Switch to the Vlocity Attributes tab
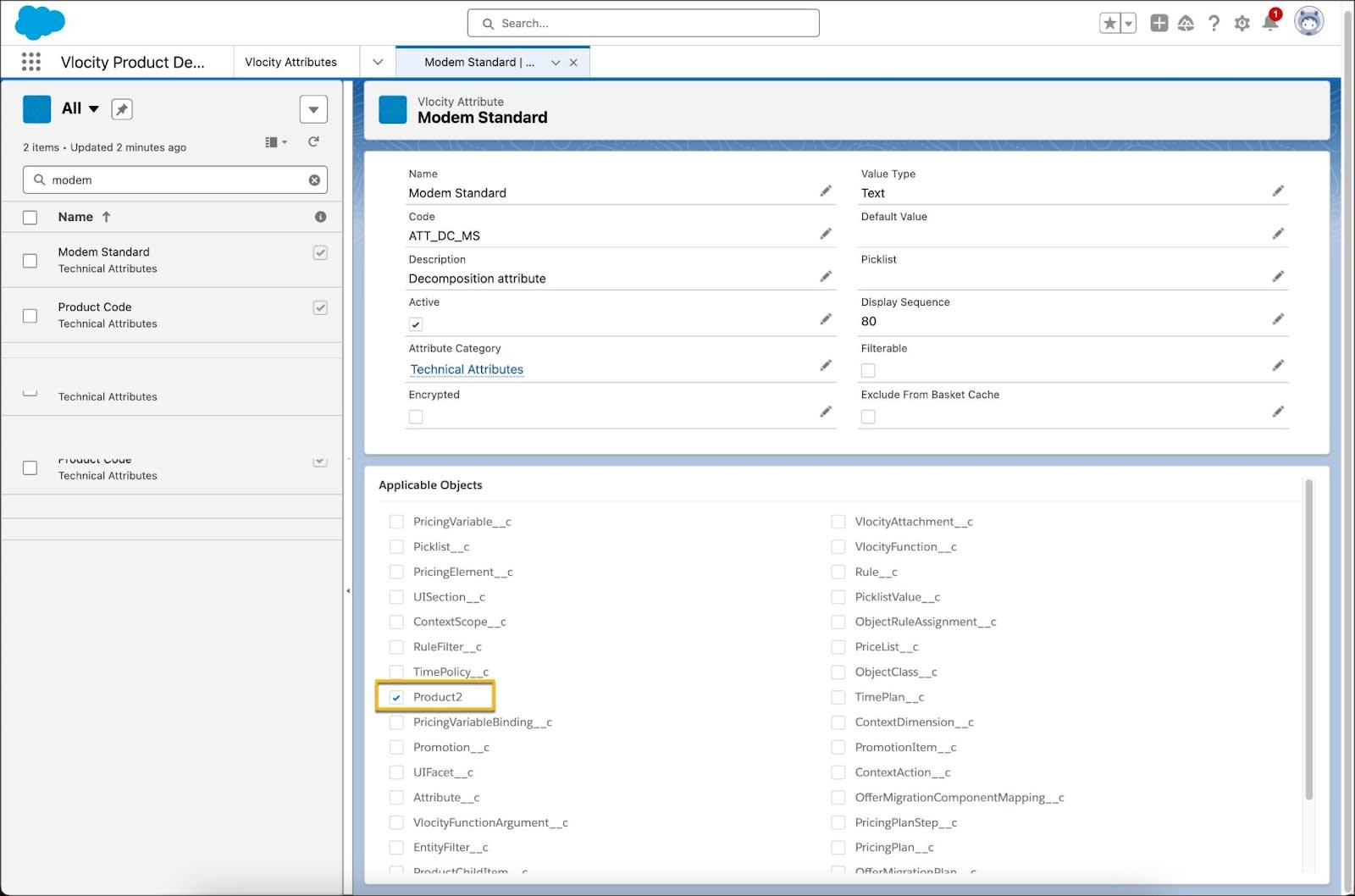 click(290, 62)
